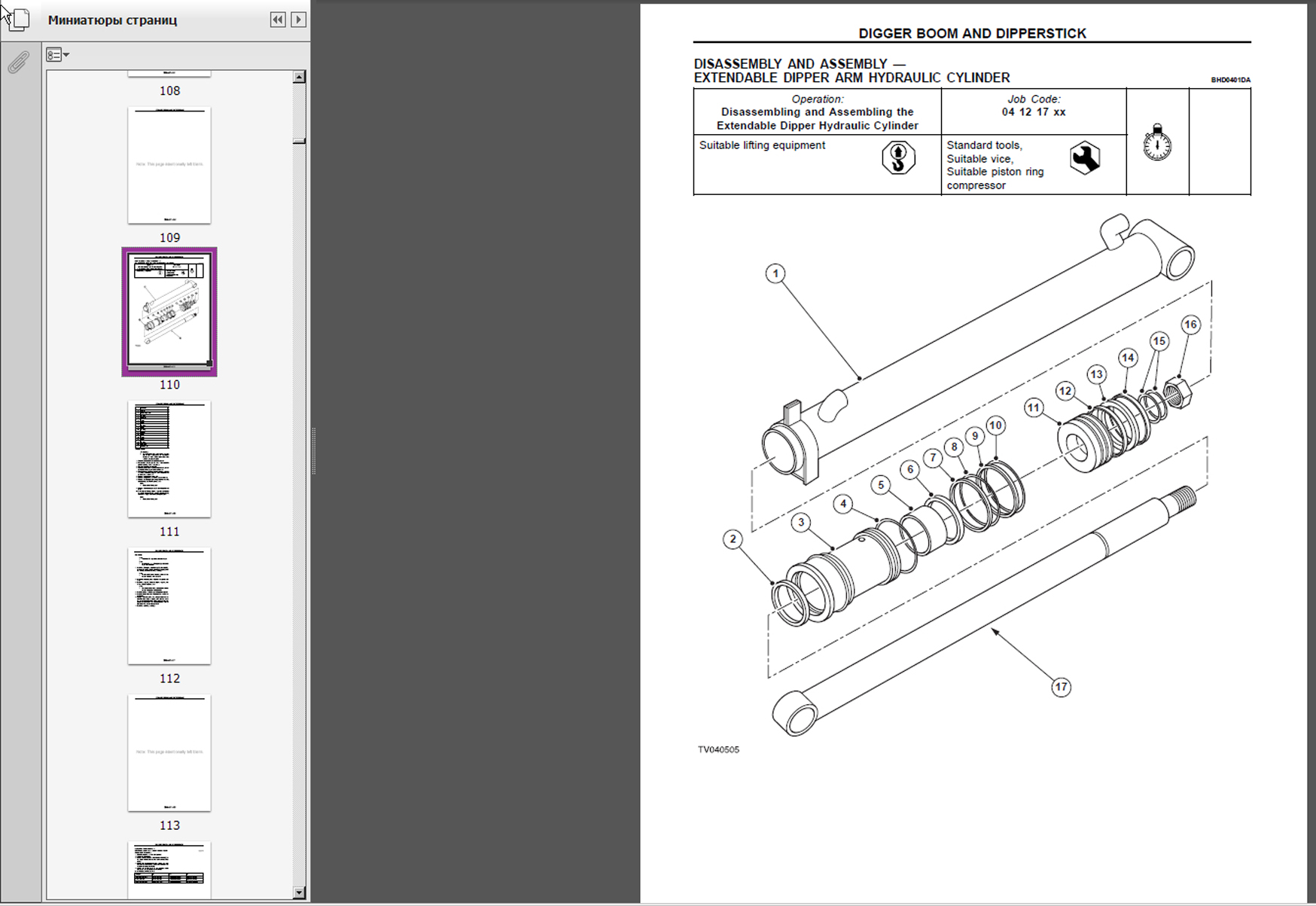Open the Attachments paperclip panel
The width and height of the screenshot is (1316, 906).
tap(18, 63)
